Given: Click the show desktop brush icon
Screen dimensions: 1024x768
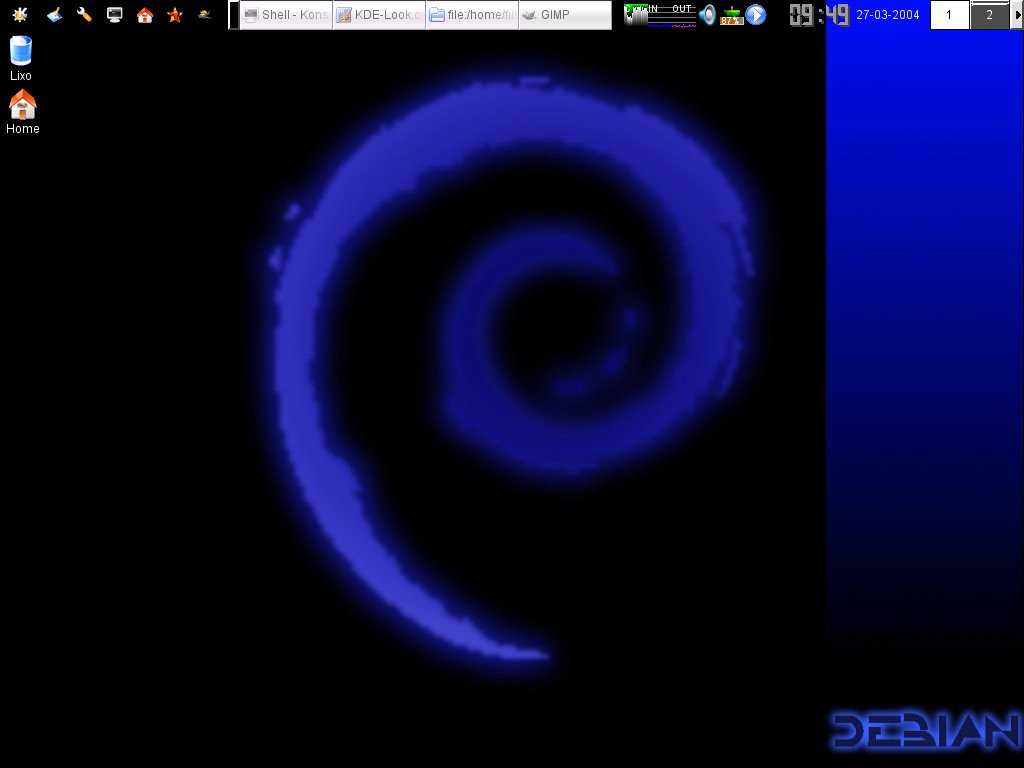Looking at the screenshot, I should click(54, 14).
